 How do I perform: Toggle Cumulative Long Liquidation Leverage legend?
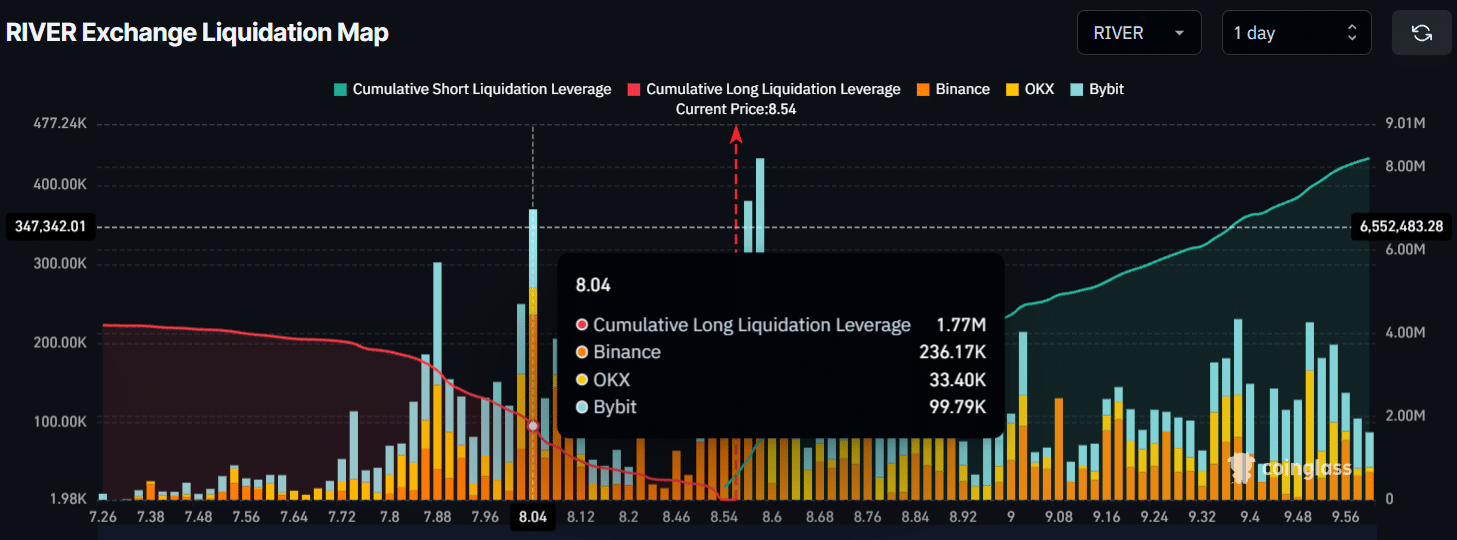pos(772,89)
